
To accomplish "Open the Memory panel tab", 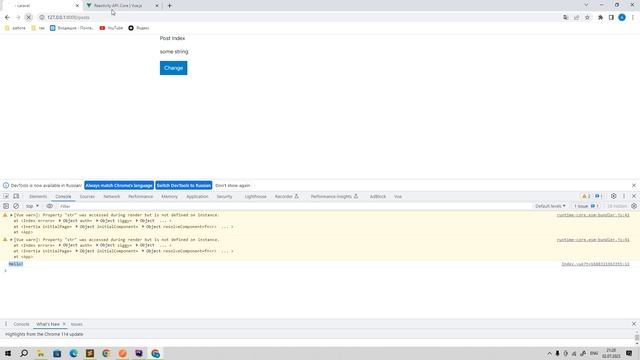I will (169, 196).
